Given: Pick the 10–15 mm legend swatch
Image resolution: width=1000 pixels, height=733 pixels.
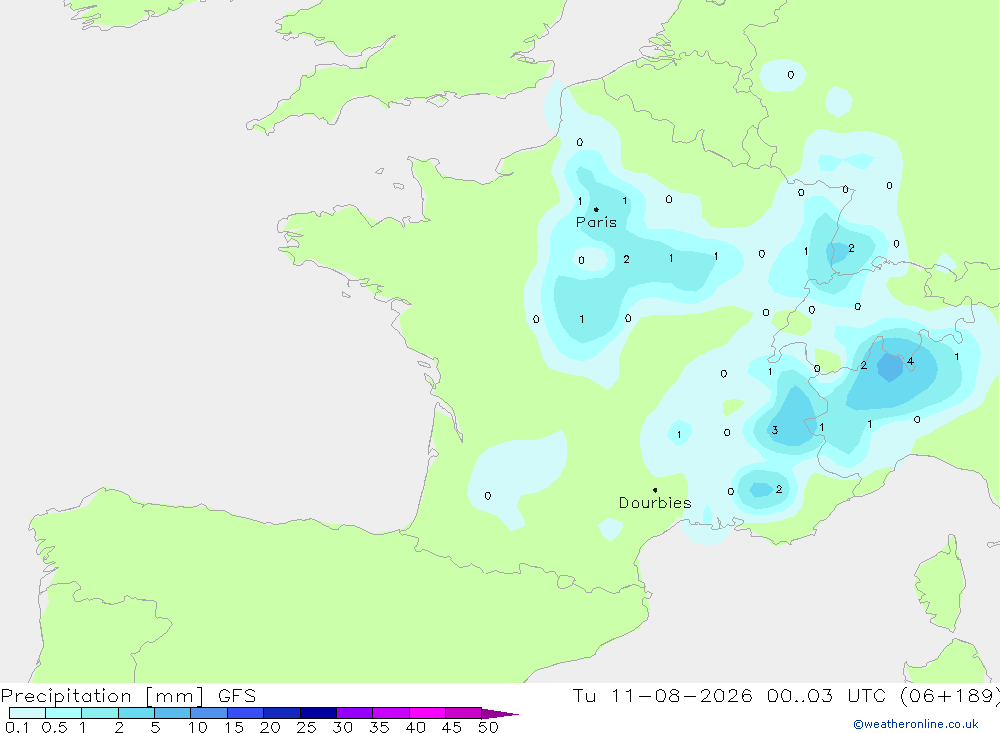Looking at the screenshot, I should [209, 713].
